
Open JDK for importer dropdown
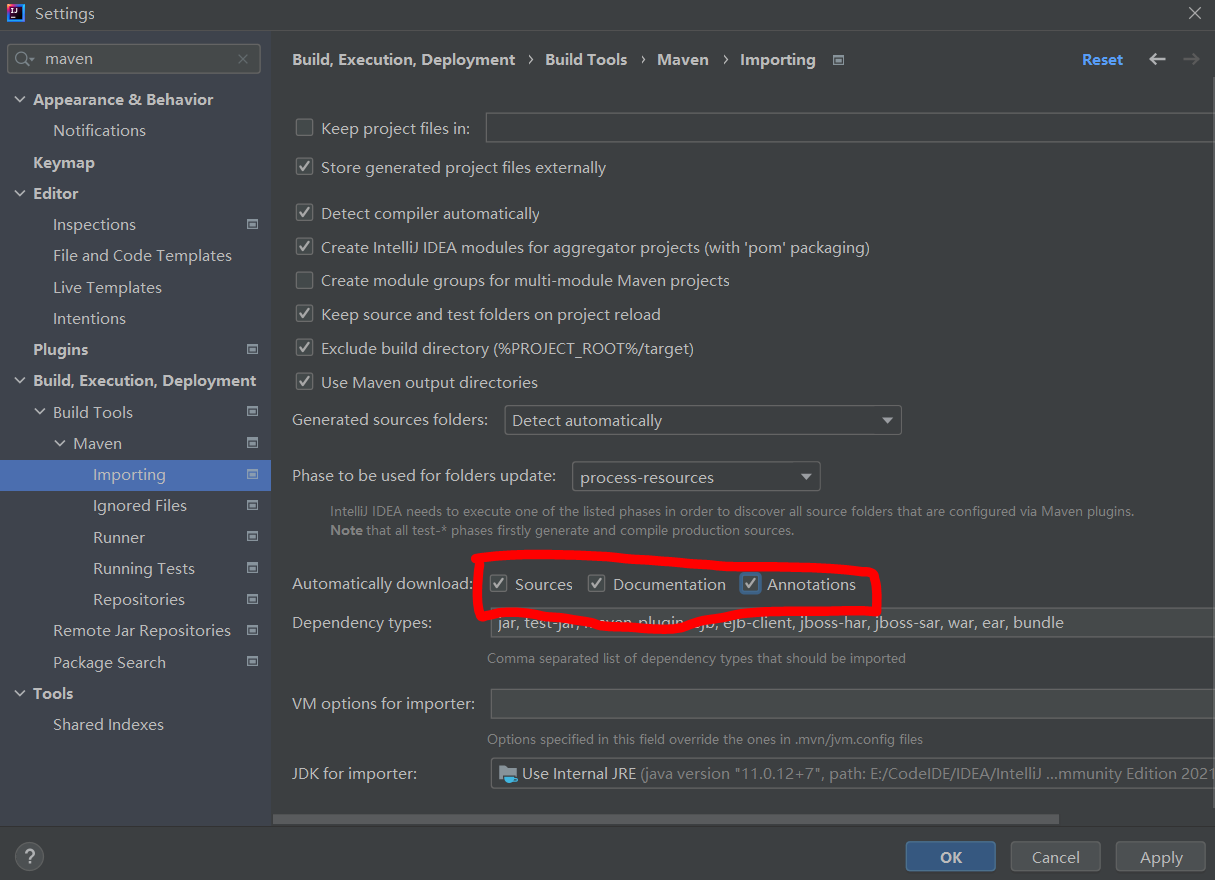click(853, 773)
